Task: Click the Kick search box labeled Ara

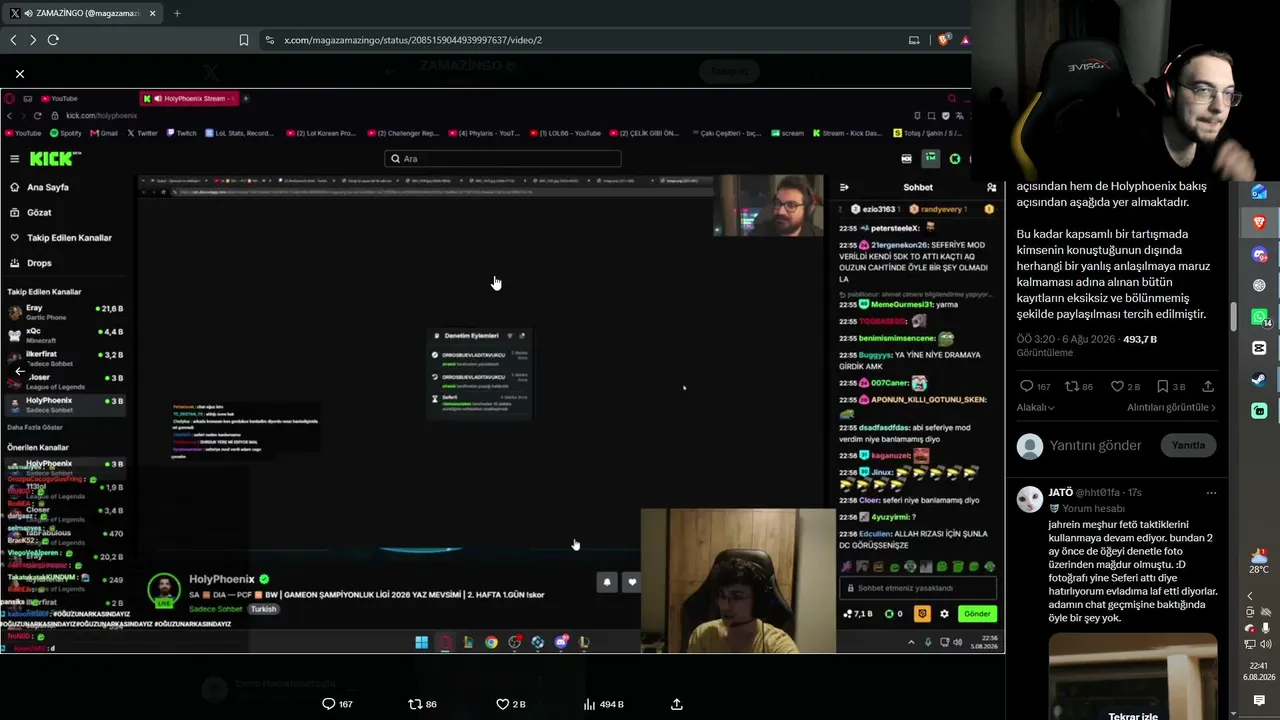Action: 502,159
